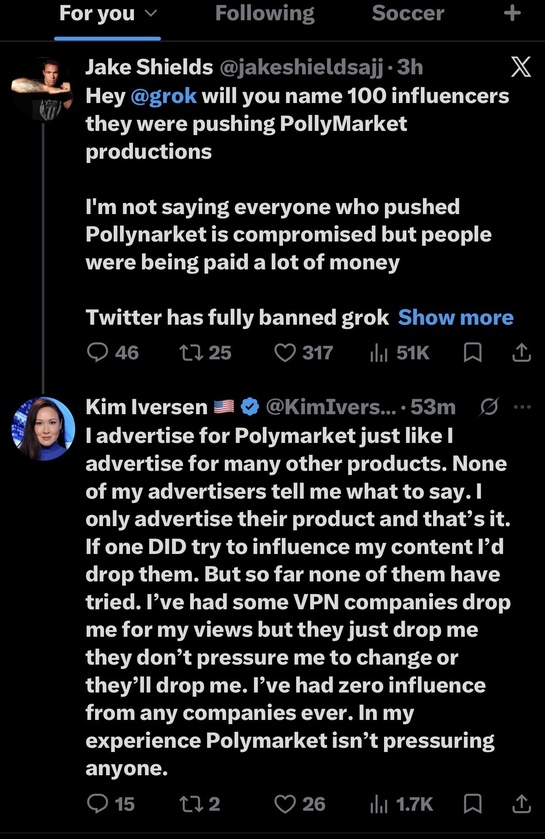Screen dimensions: 545x839
Task: Open the @grok mention link
Action: pos(163,96)
